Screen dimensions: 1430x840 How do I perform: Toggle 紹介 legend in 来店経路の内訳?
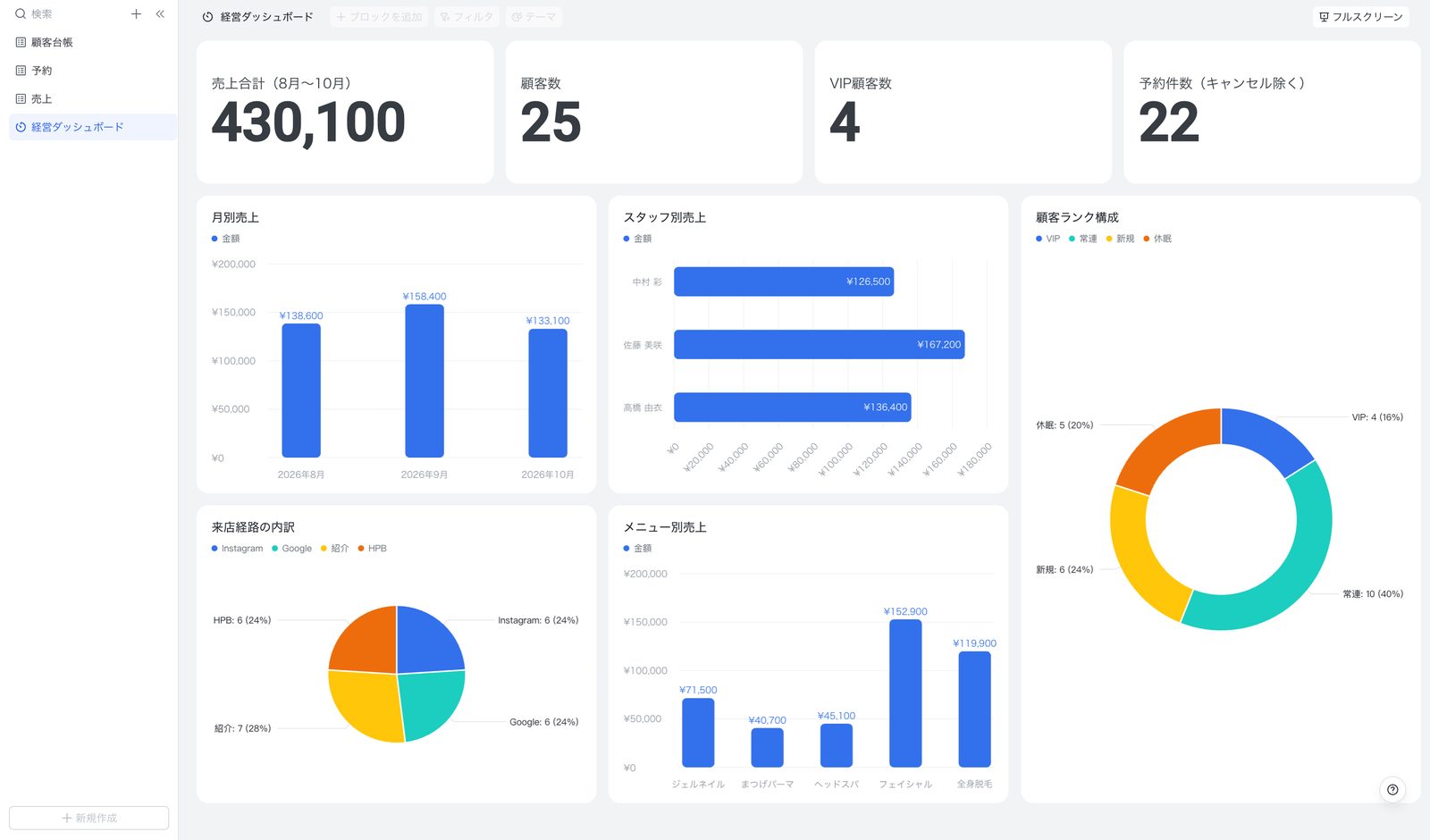point(334,549)
